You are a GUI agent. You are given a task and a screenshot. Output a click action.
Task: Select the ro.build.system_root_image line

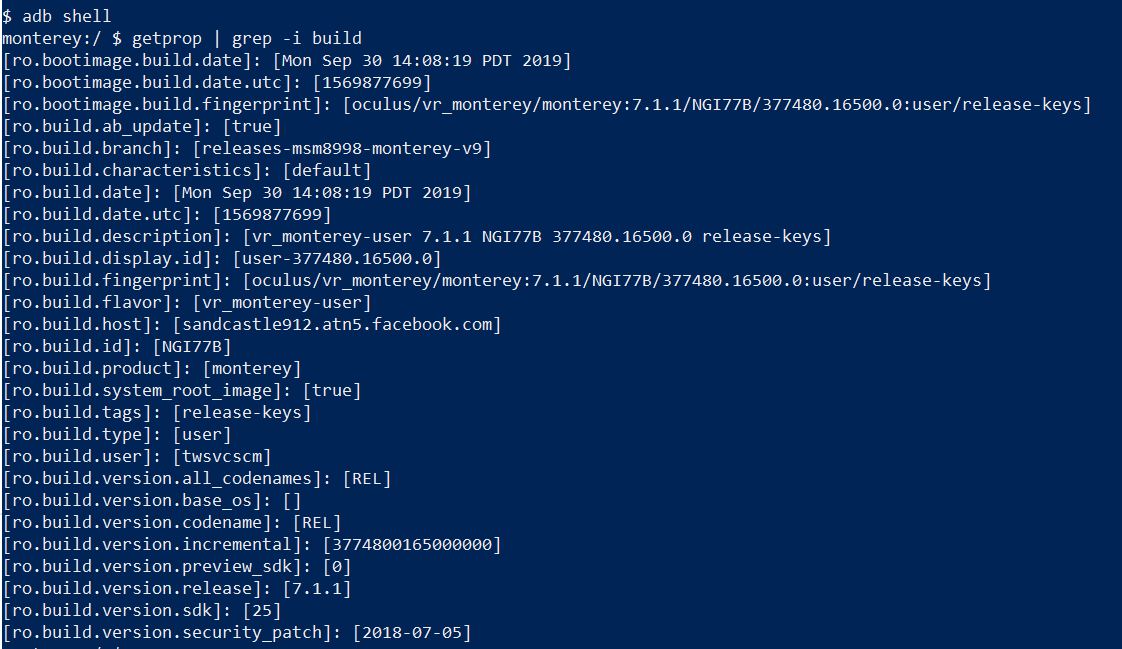[x=182, y=390]
